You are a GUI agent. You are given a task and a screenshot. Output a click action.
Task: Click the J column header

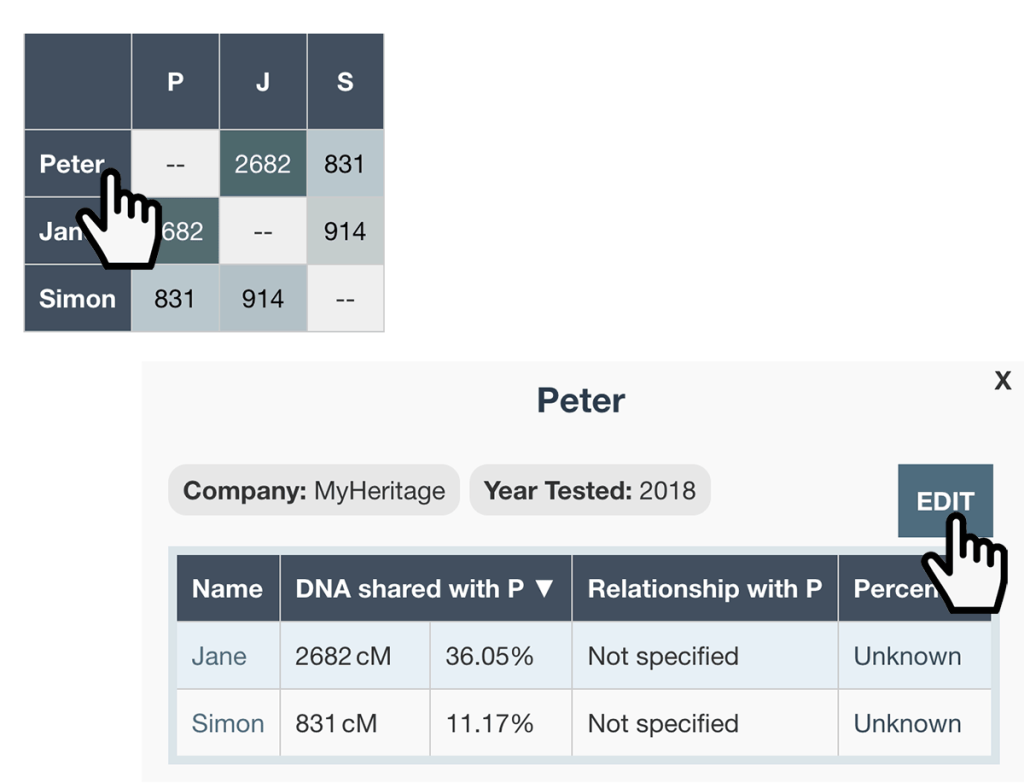point(262,82)
